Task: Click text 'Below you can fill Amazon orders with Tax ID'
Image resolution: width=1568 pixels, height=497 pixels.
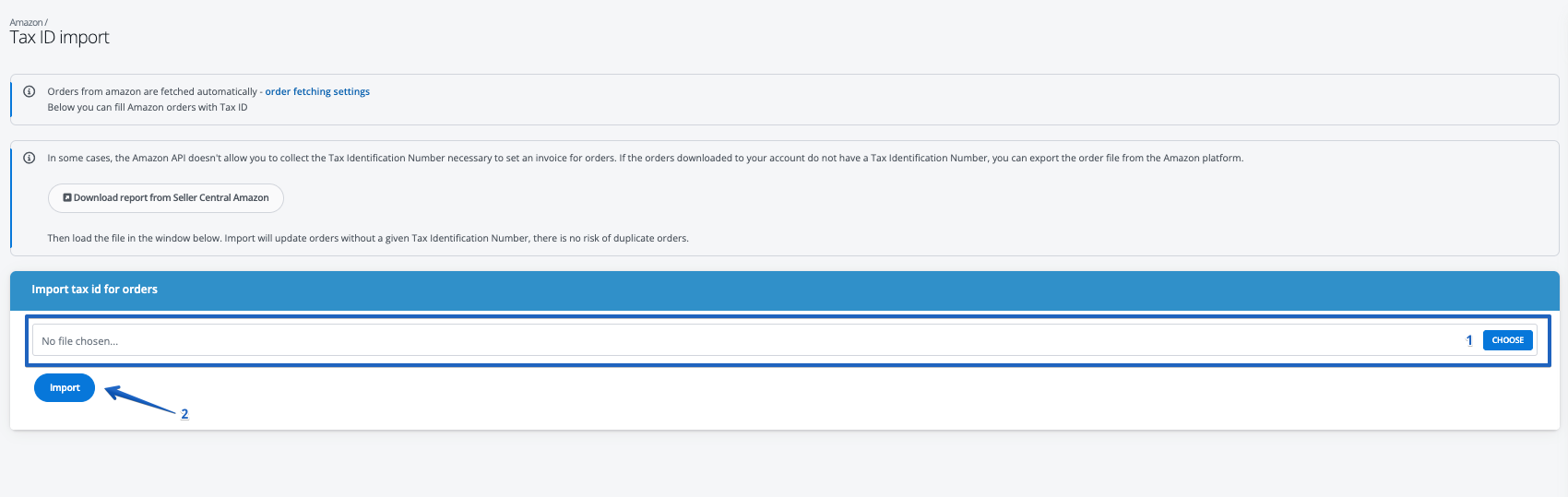Action: 148,107
